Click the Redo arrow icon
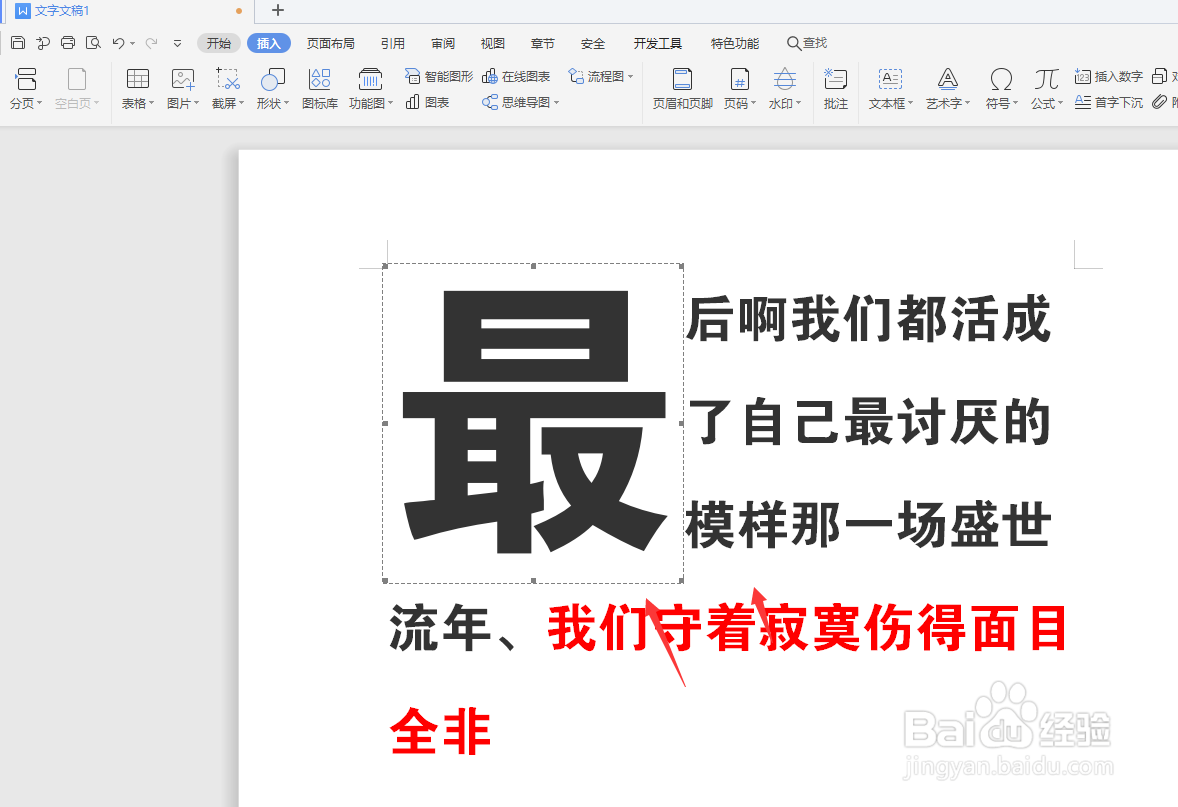This screenshot has width=1178, height=807. pos(151,43)
